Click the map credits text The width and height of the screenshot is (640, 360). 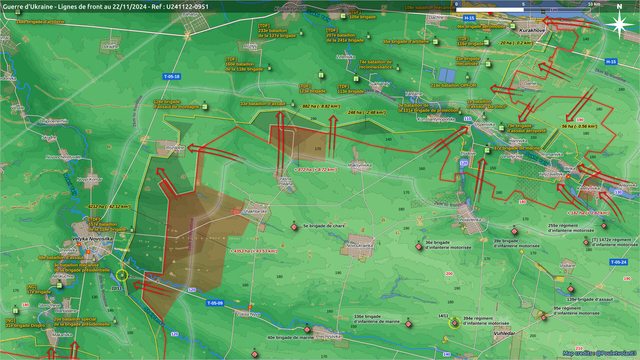600,353
